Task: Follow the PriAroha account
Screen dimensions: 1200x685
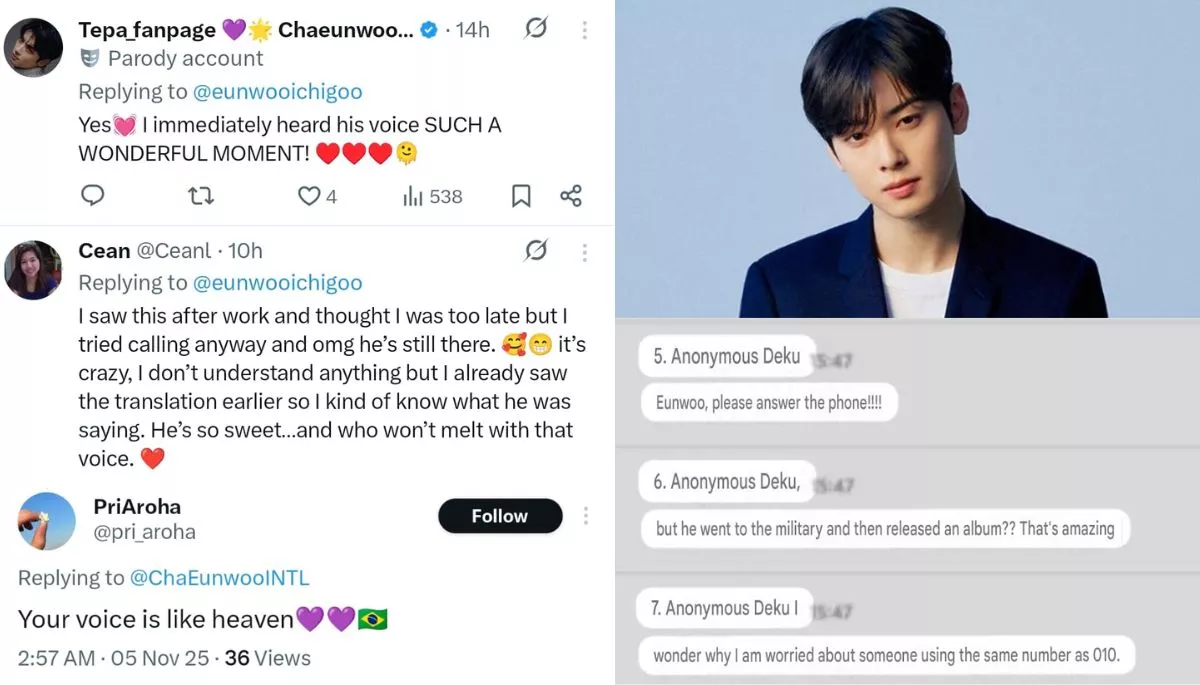Action: coord(499,516)
